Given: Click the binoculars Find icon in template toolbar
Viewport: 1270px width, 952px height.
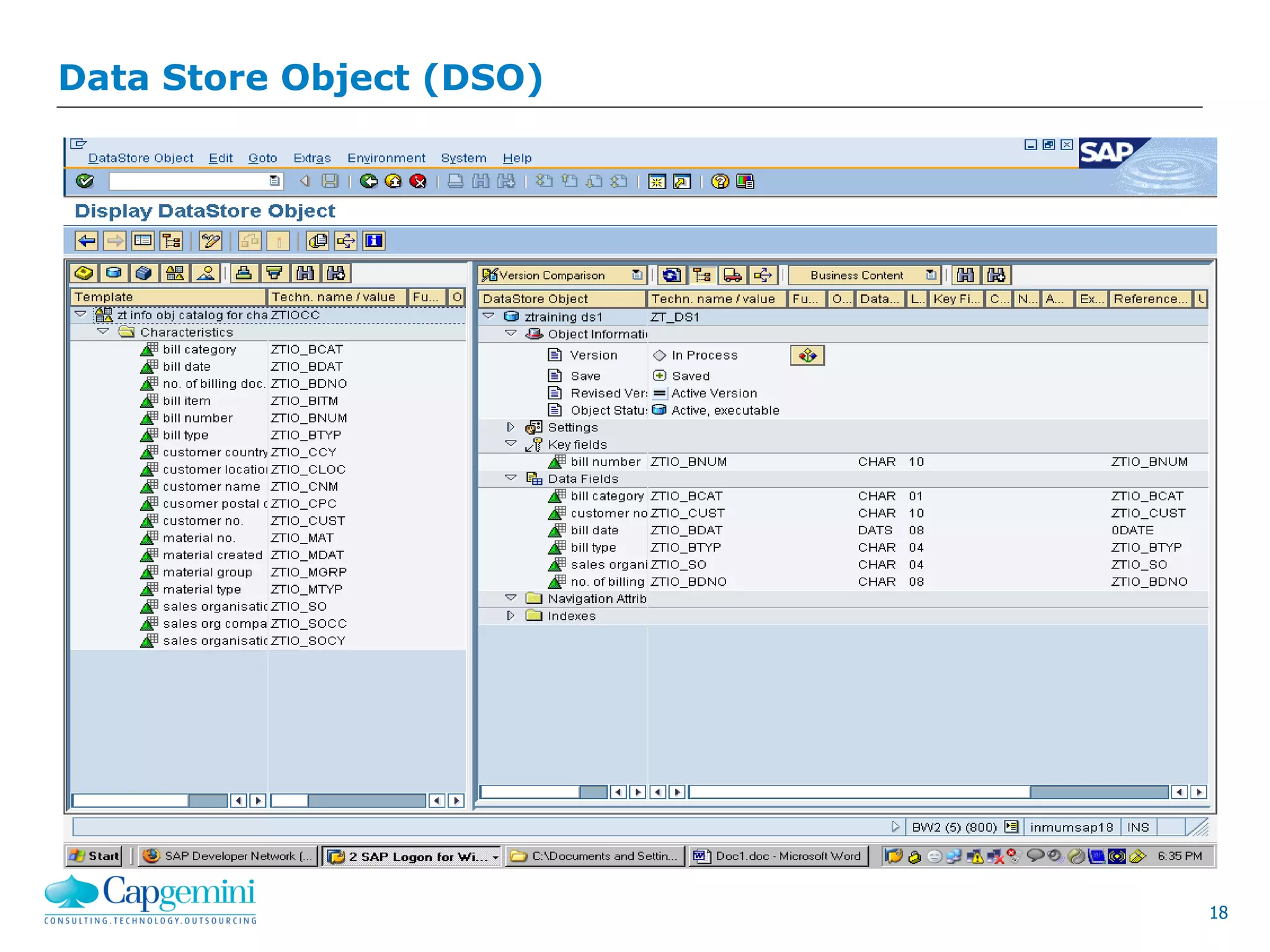Looking at the screenshot, I should (305, 273).
